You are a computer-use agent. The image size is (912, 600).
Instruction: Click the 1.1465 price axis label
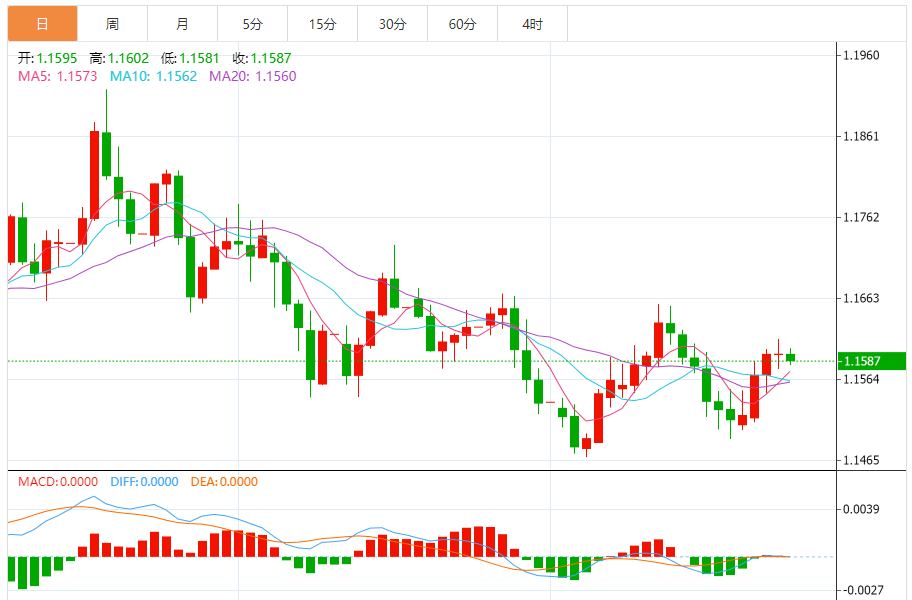(x=861, y=460)
